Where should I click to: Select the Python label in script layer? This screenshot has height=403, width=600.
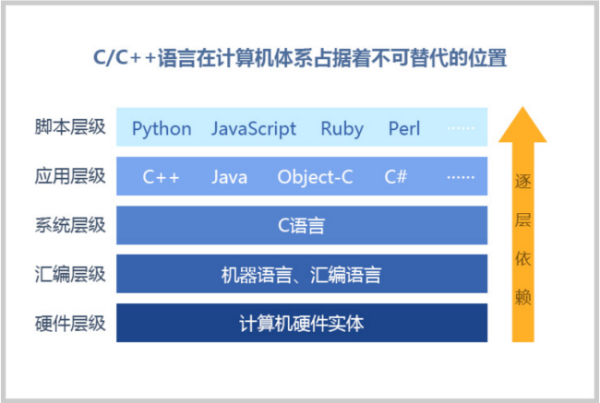click(x=161, y=129)
